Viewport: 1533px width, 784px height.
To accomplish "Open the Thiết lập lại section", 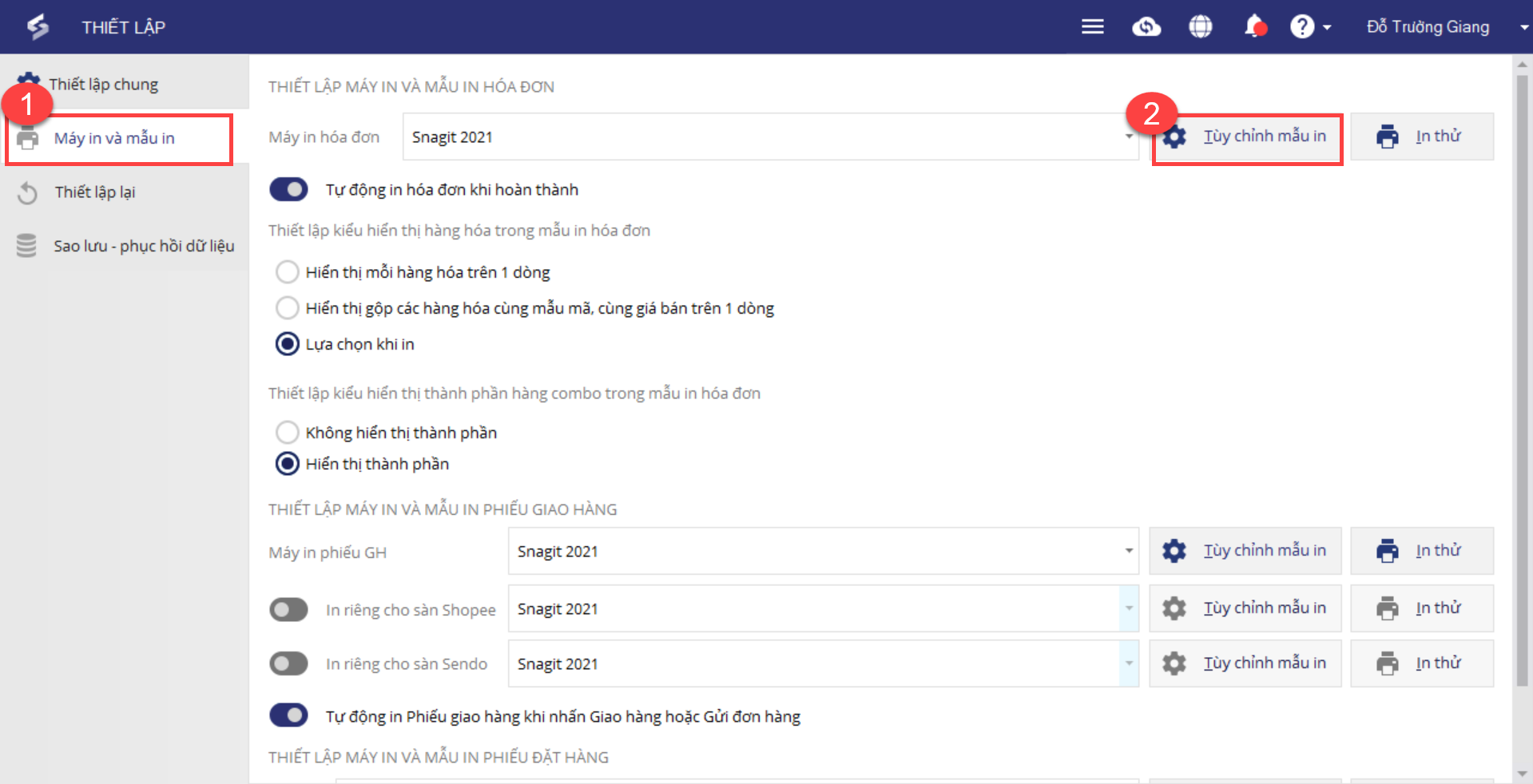I will point(125,192).
